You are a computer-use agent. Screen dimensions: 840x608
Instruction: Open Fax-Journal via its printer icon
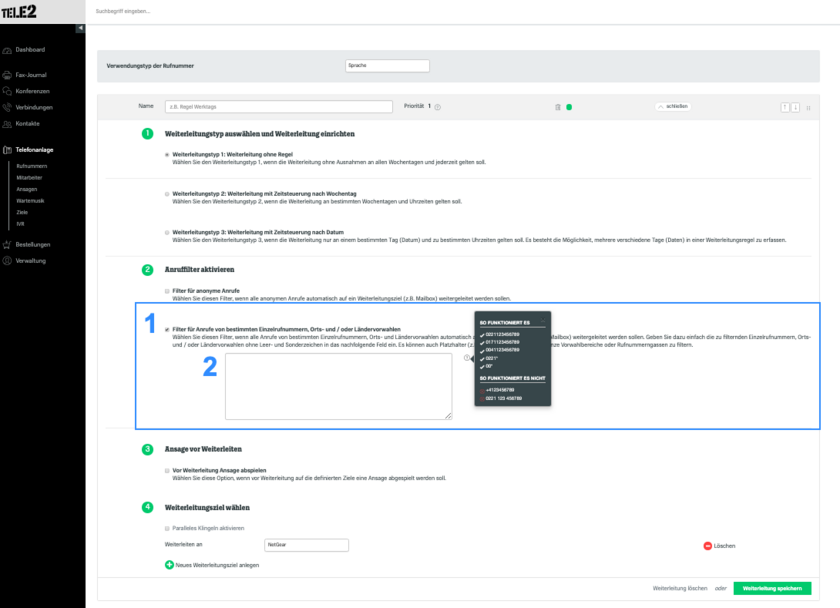point(7,76)
